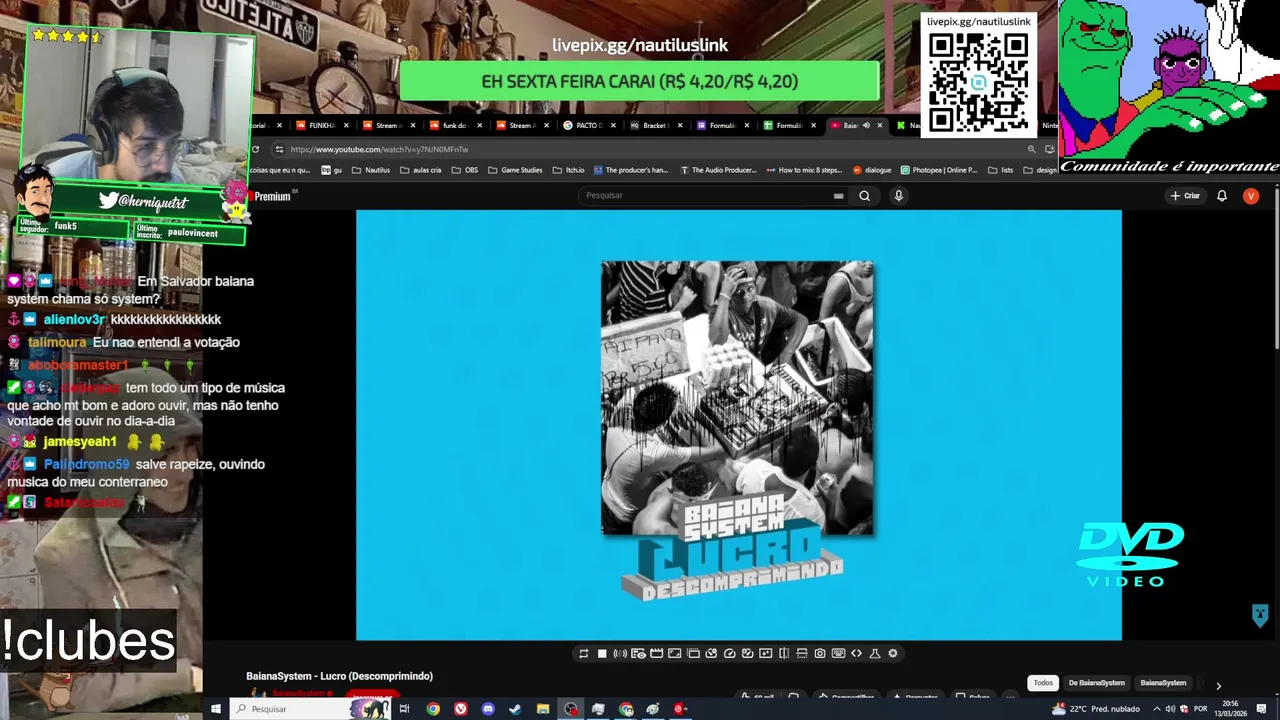The width and height of the screenshot is (1280, 720).
Task: Click the code brackets icon in player toolbar
Action: click(856, 654)
